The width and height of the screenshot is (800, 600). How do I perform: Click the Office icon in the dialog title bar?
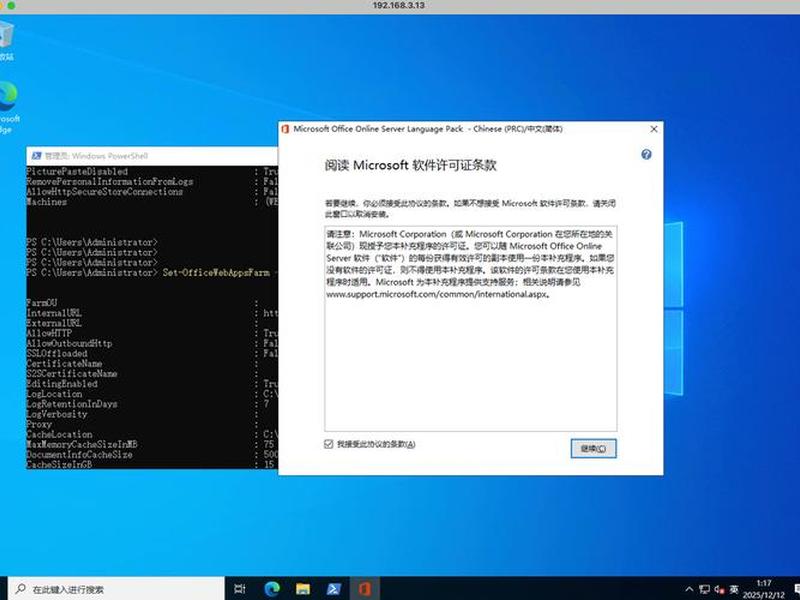[x=285, y=129]
